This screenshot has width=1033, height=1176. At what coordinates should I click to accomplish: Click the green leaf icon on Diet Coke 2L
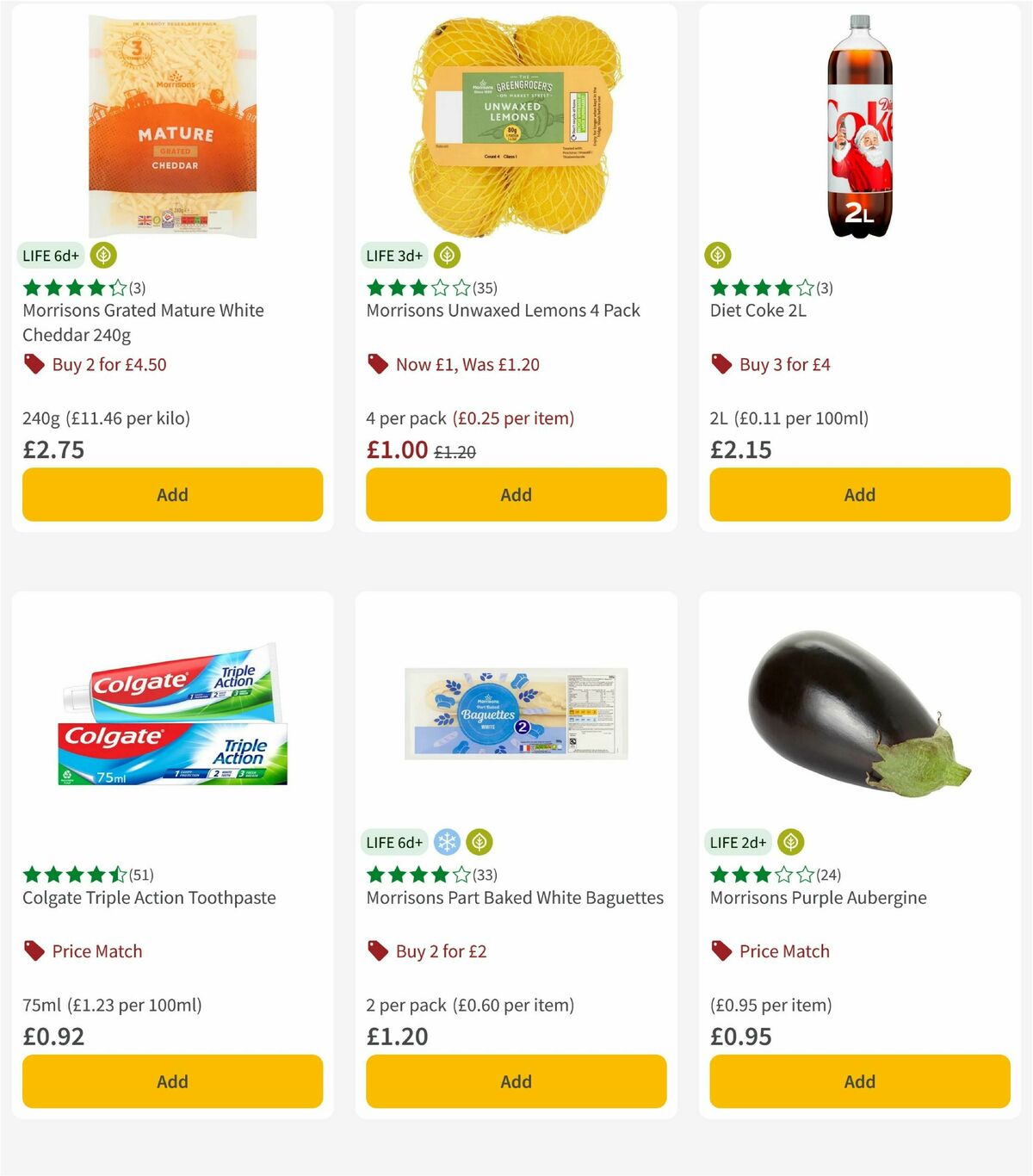[x=718, y=255]
